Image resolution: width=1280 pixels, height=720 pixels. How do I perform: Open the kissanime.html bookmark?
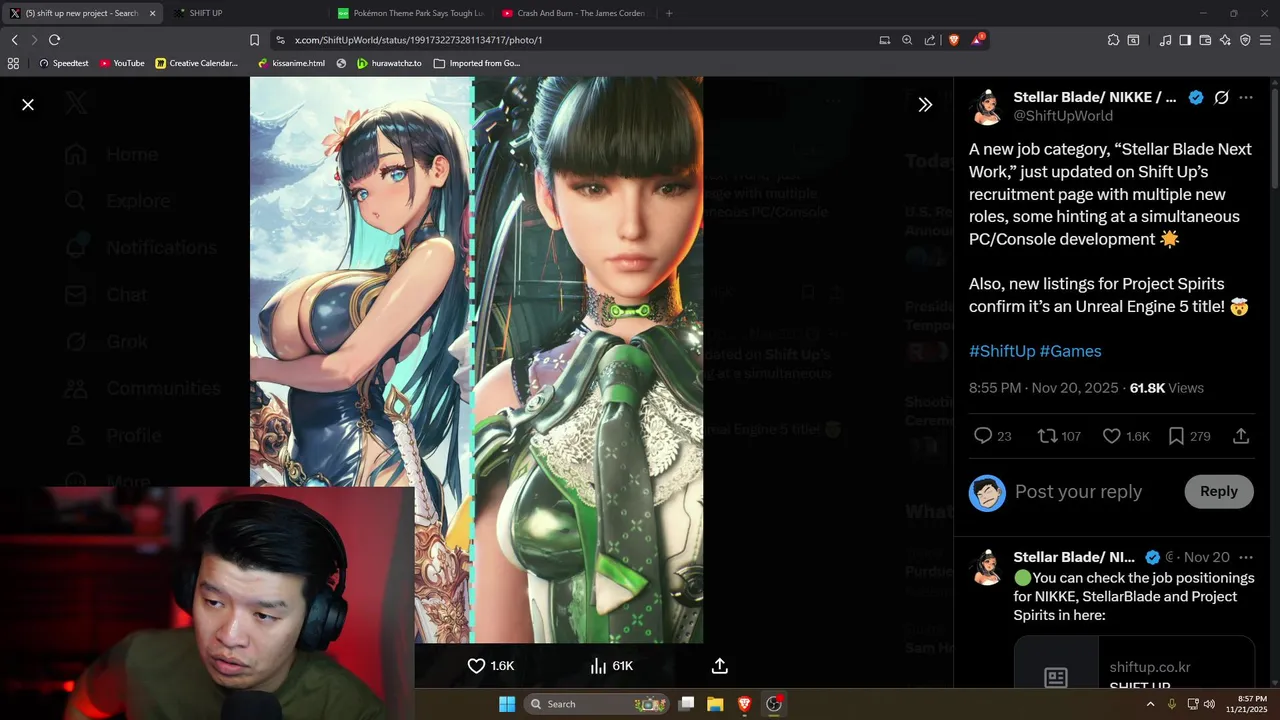pos(291,63)
